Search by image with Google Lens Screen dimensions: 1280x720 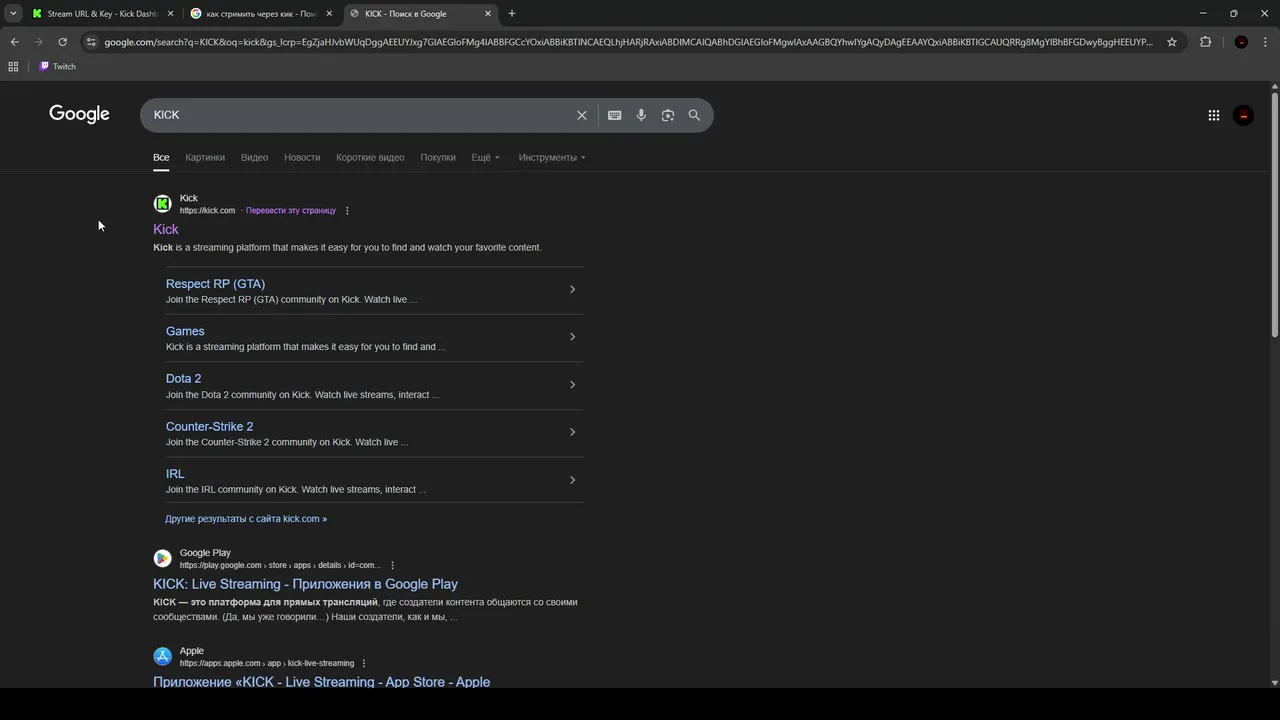[x=668, y=115]
